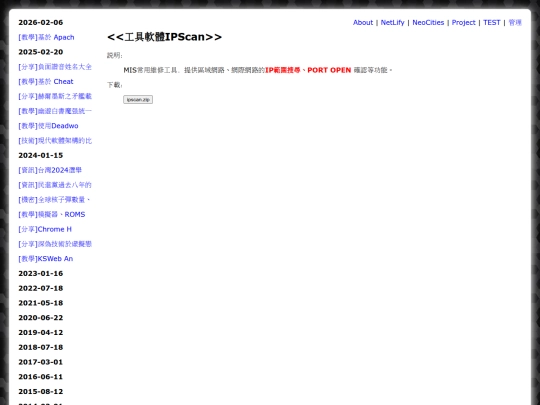Image resolution: width=540 pixels, height=405 pixels.
Task: Open the [教學]基於 Apach article link
Action: tap(46, 37)
